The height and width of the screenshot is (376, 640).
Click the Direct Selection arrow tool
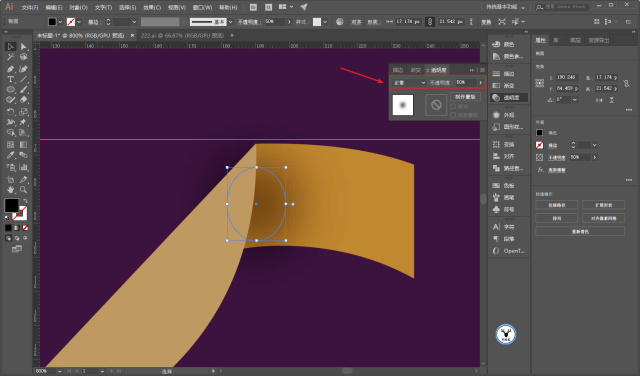tap(23, 47)
